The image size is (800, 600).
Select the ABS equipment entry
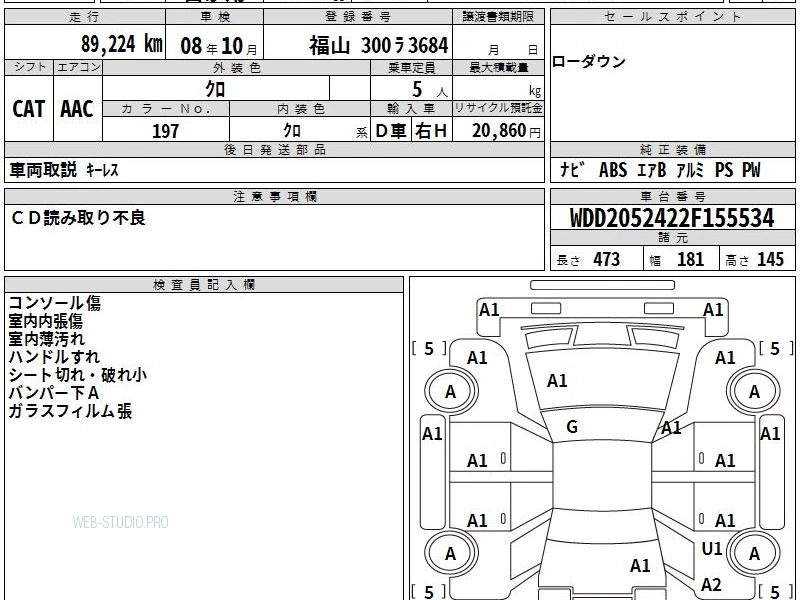pyautogui.click(x=613, y=170)
